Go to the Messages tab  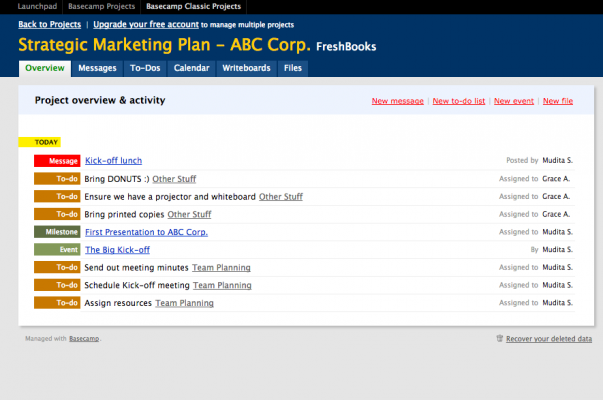pos(97,68)
